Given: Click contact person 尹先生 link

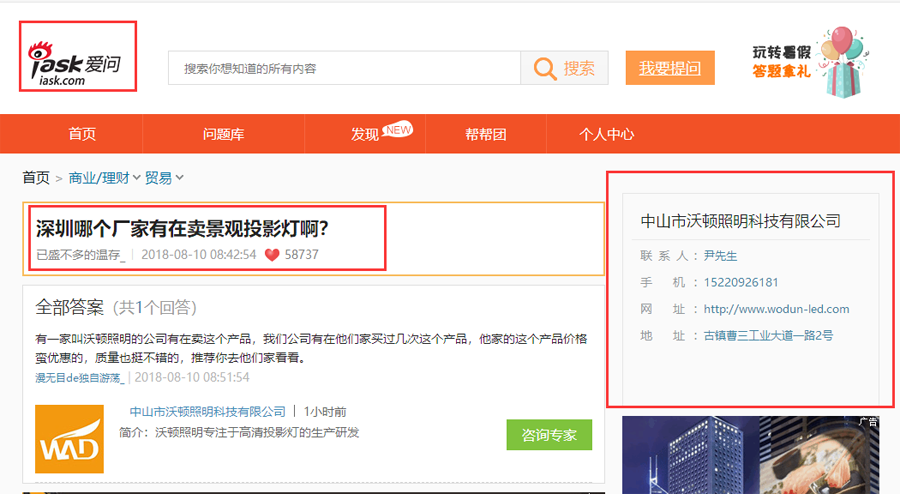Looking at the screenshot, I should (720, 256).
